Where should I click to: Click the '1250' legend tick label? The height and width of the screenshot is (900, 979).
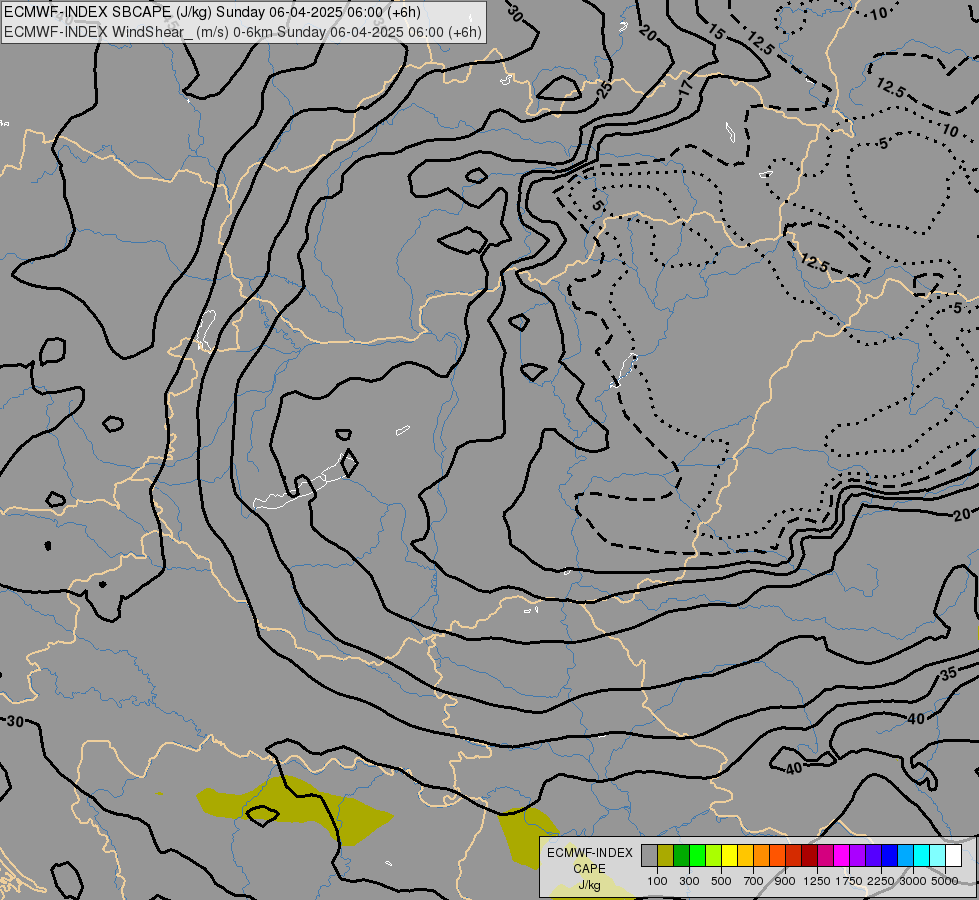817,881
